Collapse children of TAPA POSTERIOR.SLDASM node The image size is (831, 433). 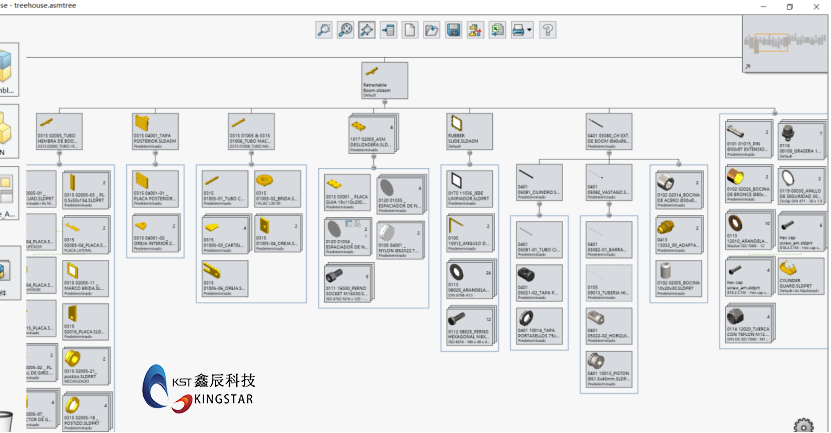click(155, 154)
